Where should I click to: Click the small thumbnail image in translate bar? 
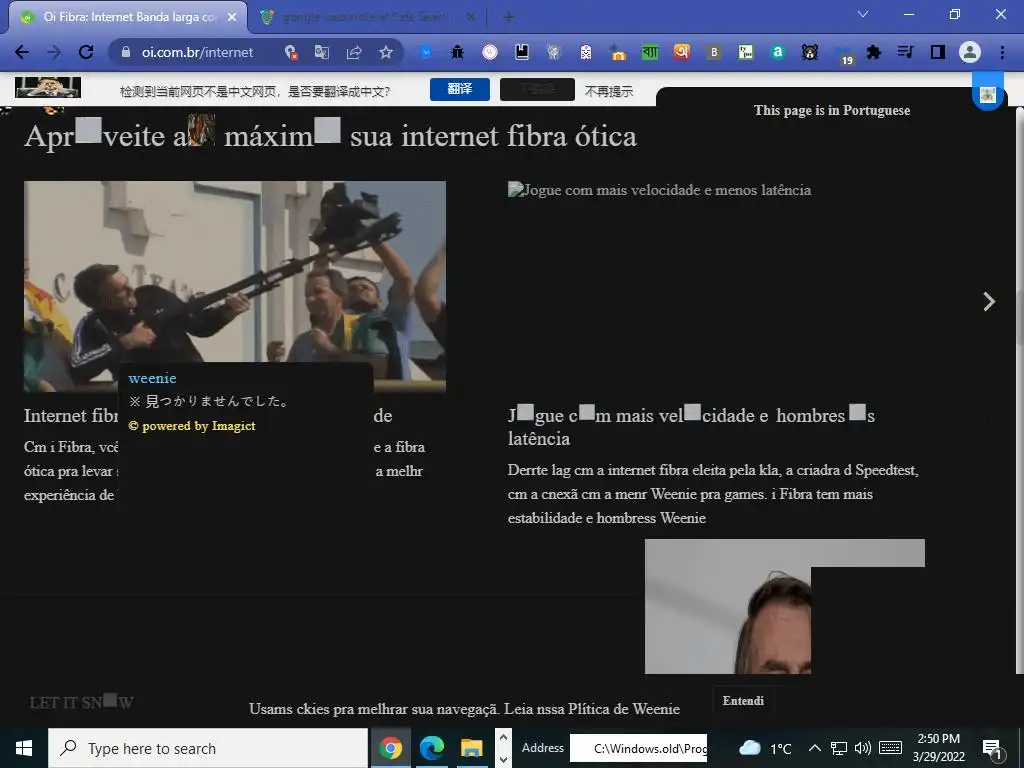pyautogui.click(x=48, y=87)
